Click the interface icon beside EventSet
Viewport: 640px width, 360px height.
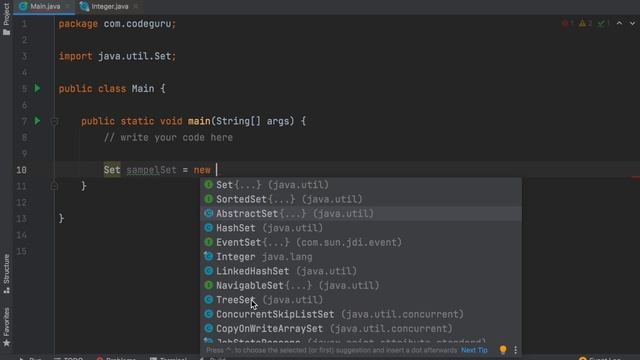(x=209, y=242)
